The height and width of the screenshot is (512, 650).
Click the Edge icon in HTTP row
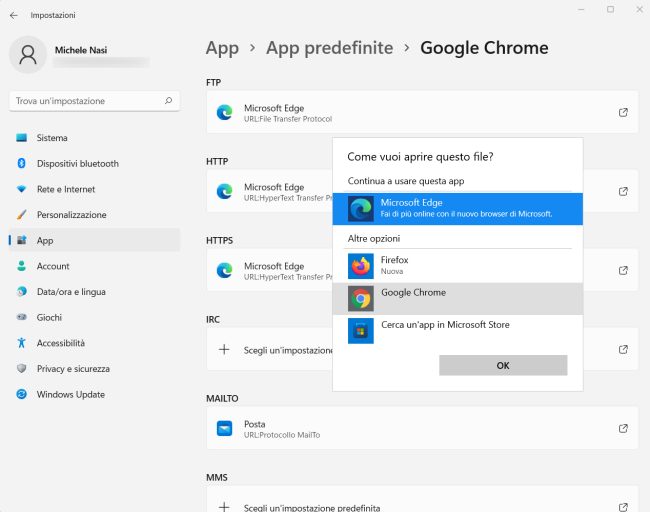[x=225, y=191]
